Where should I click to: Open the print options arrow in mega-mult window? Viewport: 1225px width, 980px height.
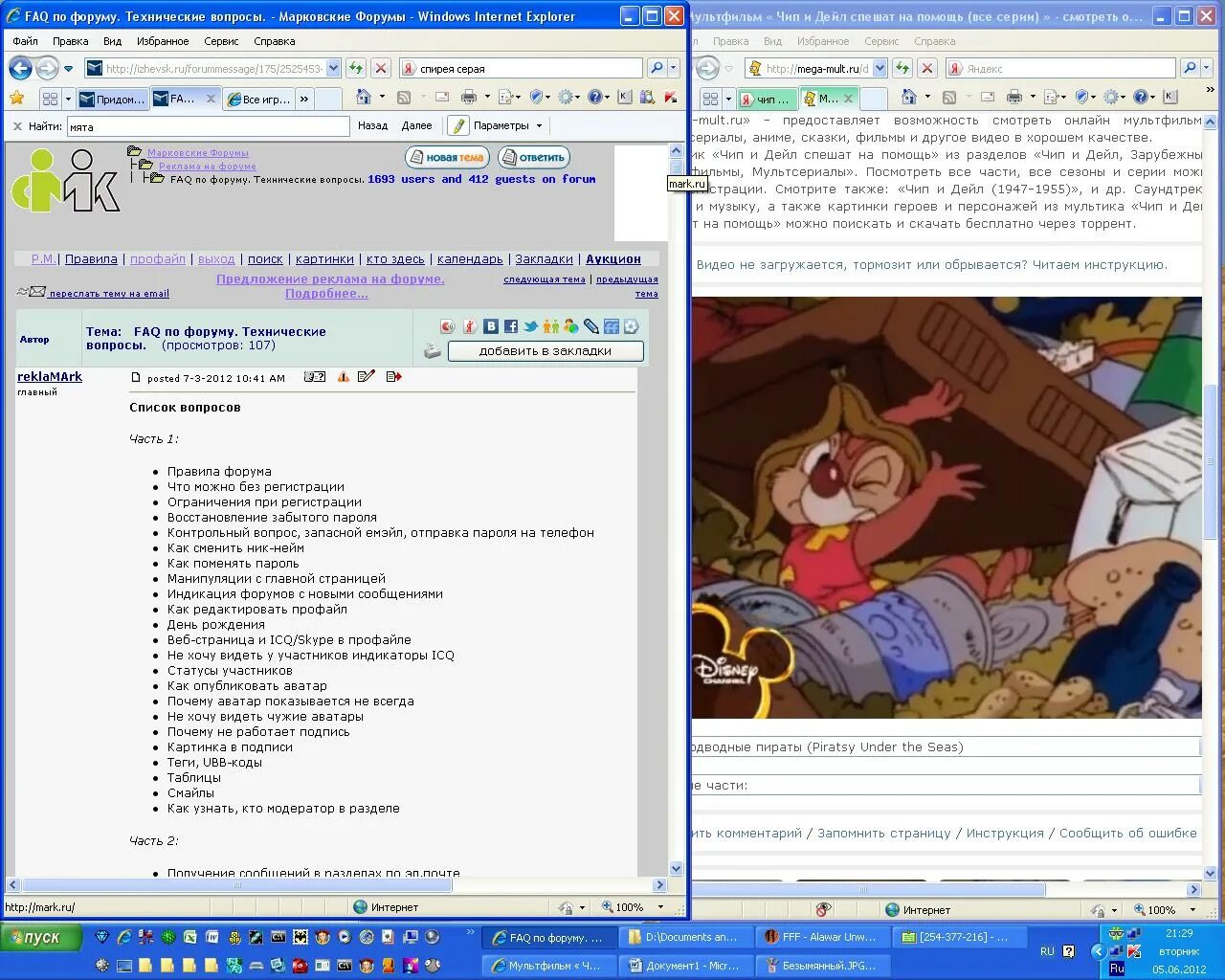pos(1033,97)
